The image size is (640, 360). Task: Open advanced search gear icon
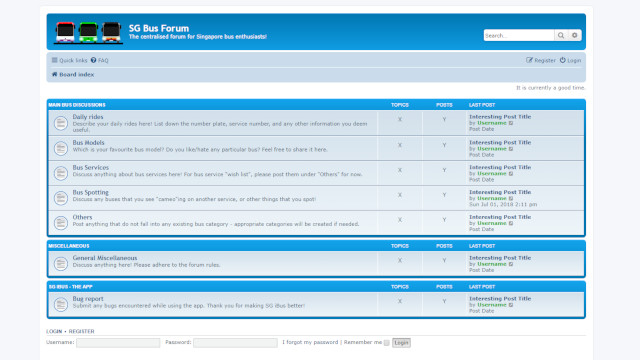575,36
